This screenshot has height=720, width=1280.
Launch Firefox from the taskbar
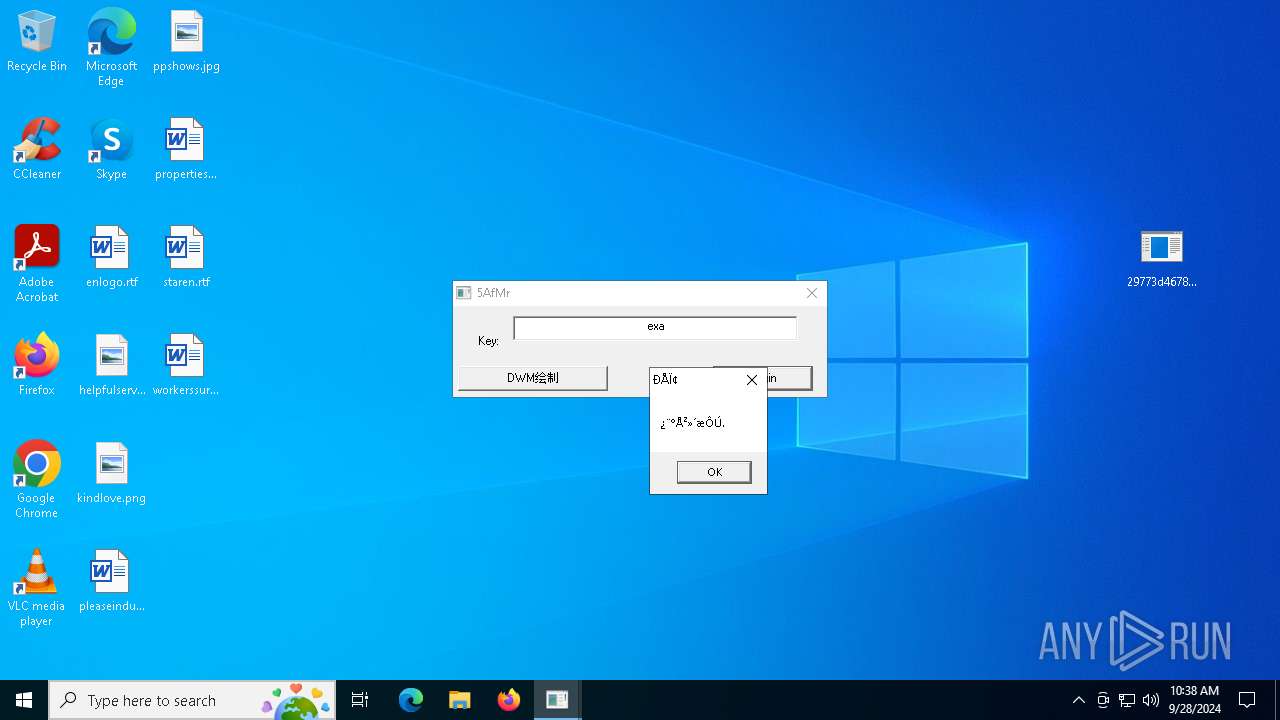(508, 700)
